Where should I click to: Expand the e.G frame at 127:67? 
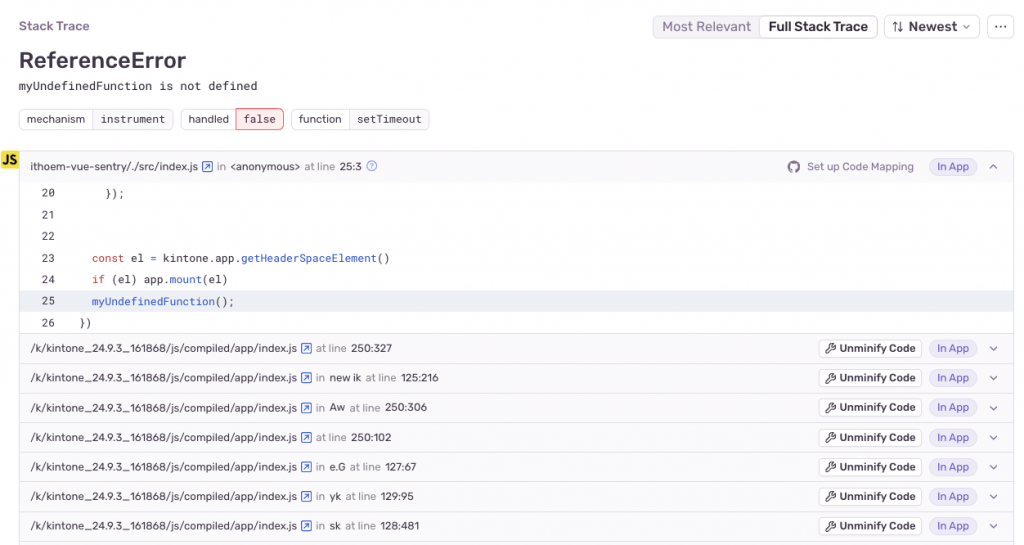[x=993, y=467]
